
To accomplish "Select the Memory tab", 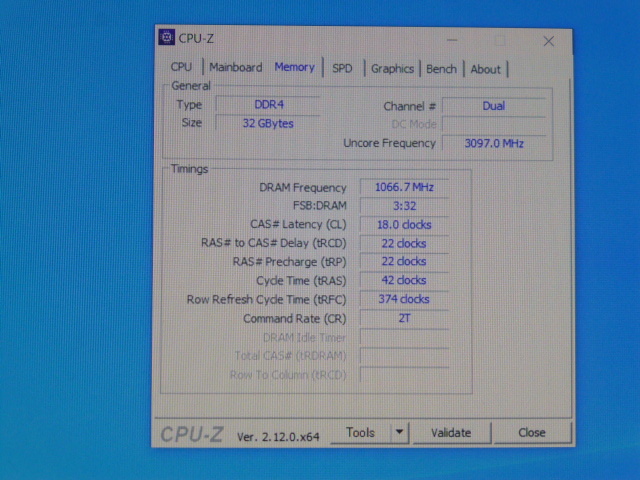I will tap(294, 67).
